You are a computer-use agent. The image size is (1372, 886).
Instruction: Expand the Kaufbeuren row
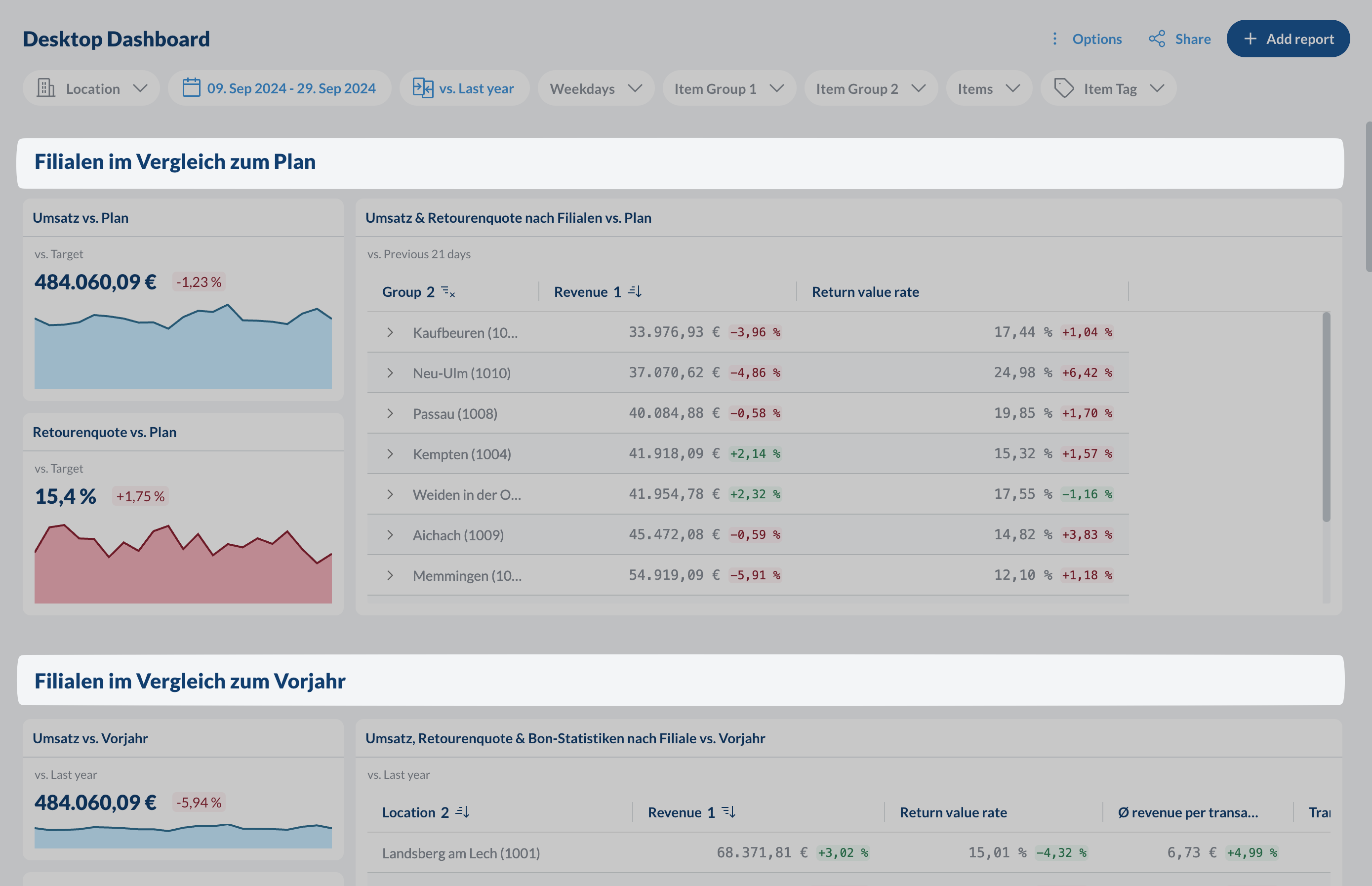390,332
